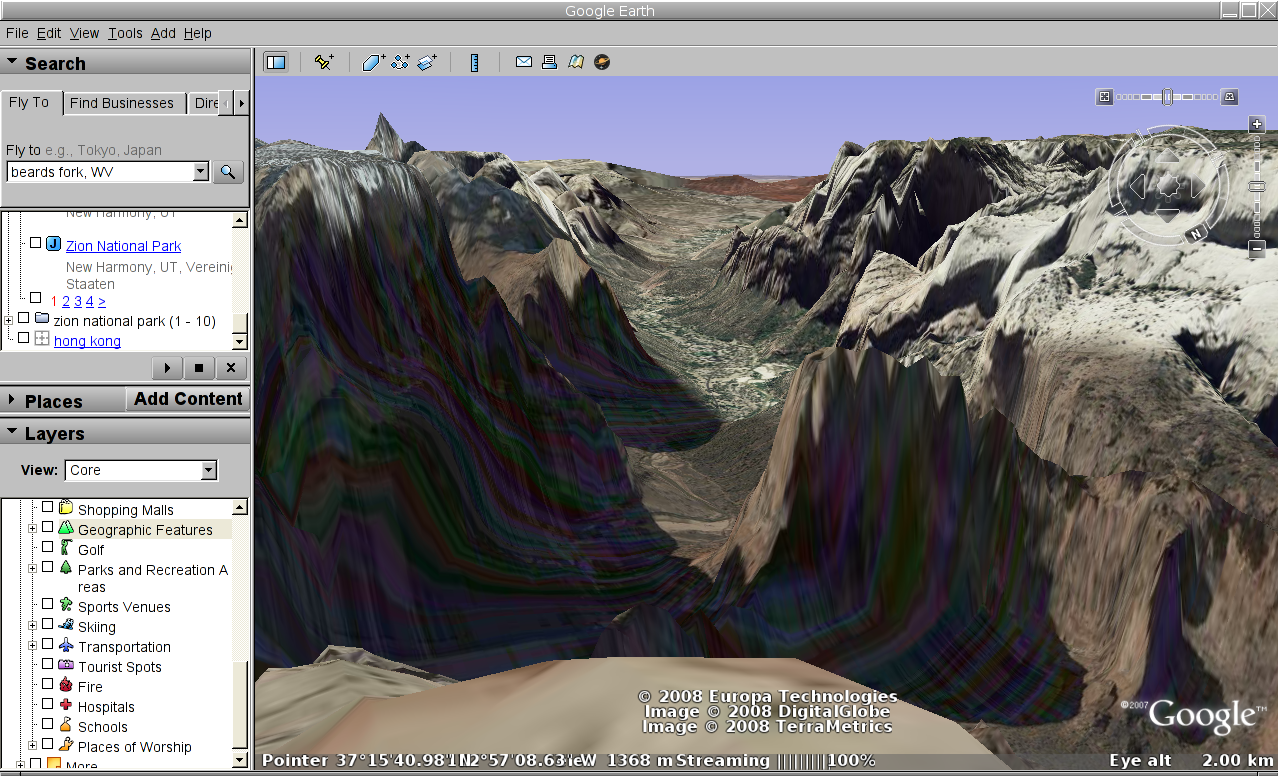Play the search results tour
The height and width of the screenshot is (776, 1278).
[x=167, y=368]
